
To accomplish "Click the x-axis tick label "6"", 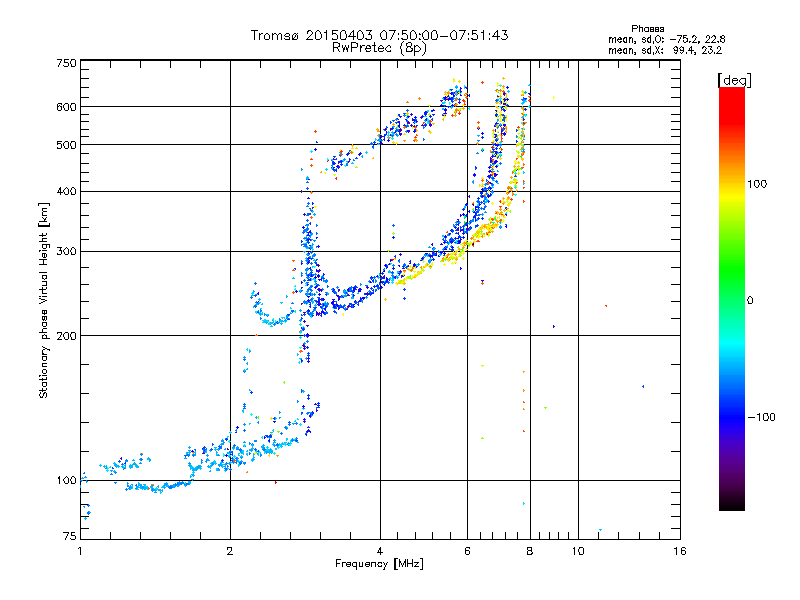I will 467,551.
